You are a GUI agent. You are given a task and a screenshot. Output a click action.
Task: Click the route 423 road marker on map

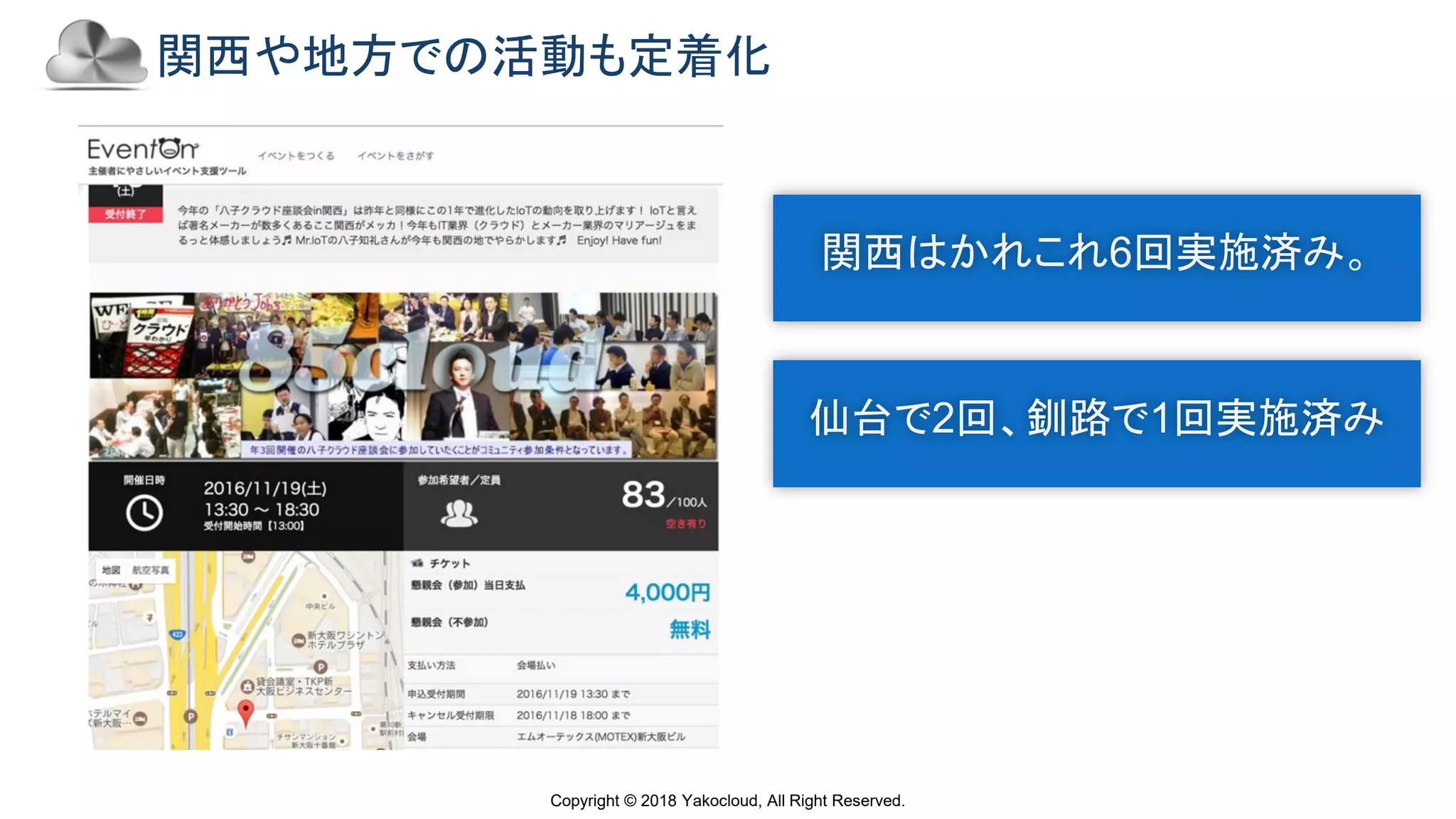(177, 633)
